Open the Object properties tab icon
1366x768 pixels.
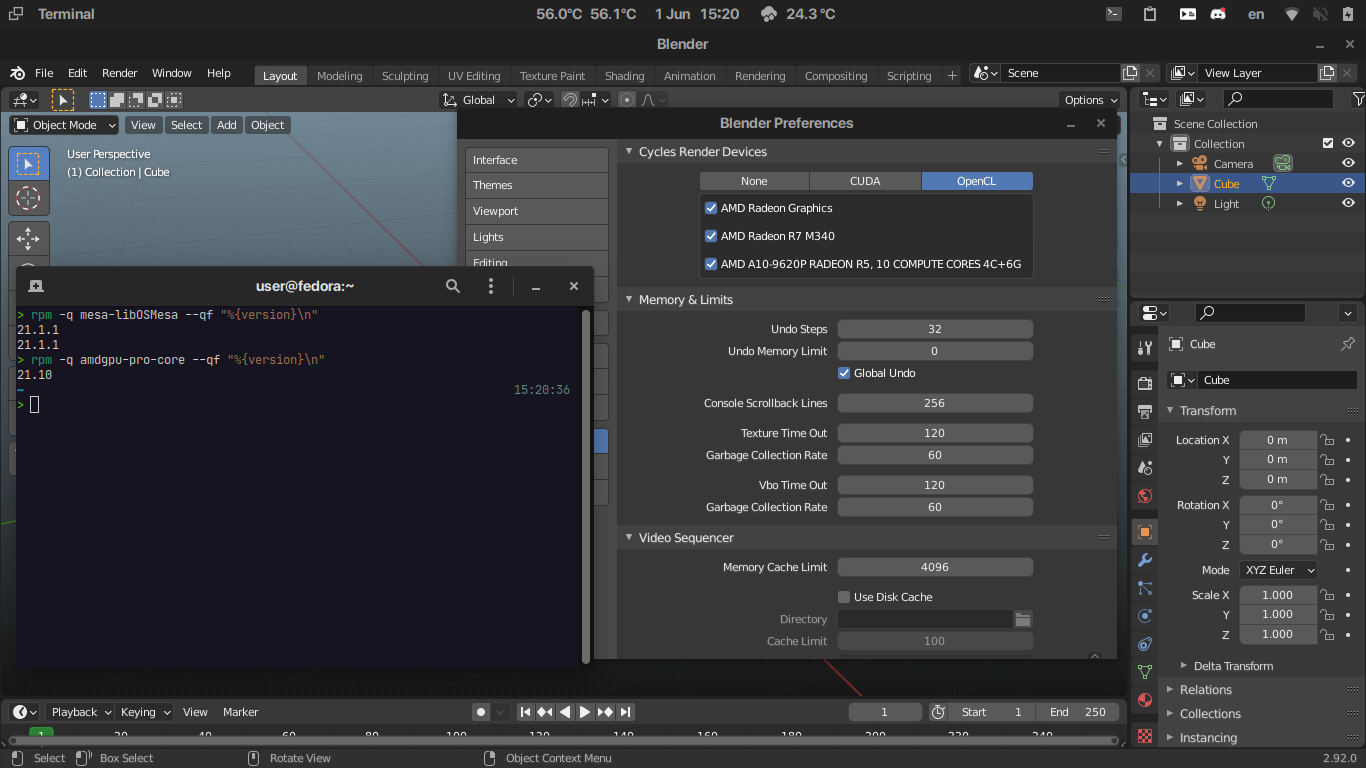(1145, 531)
